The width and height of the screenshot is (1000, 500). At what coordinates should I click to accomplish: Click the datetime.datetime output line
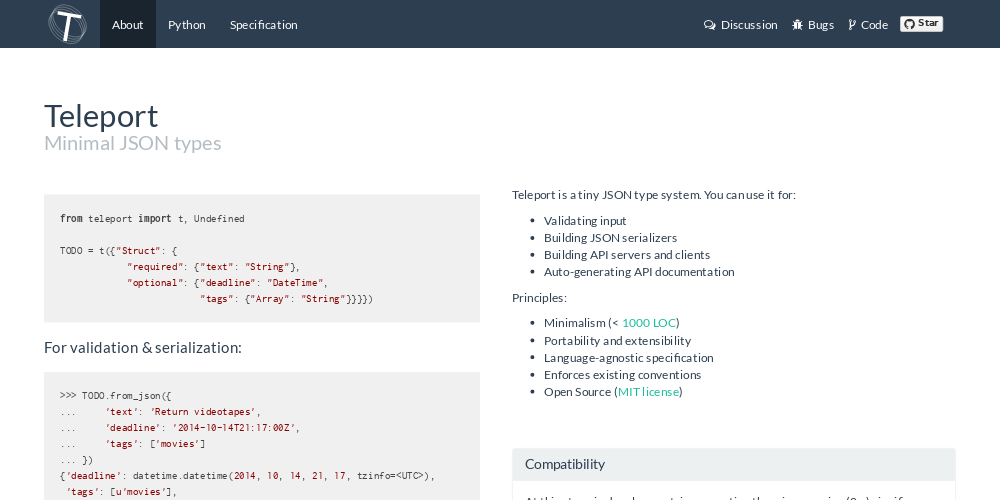click(247, 476)
